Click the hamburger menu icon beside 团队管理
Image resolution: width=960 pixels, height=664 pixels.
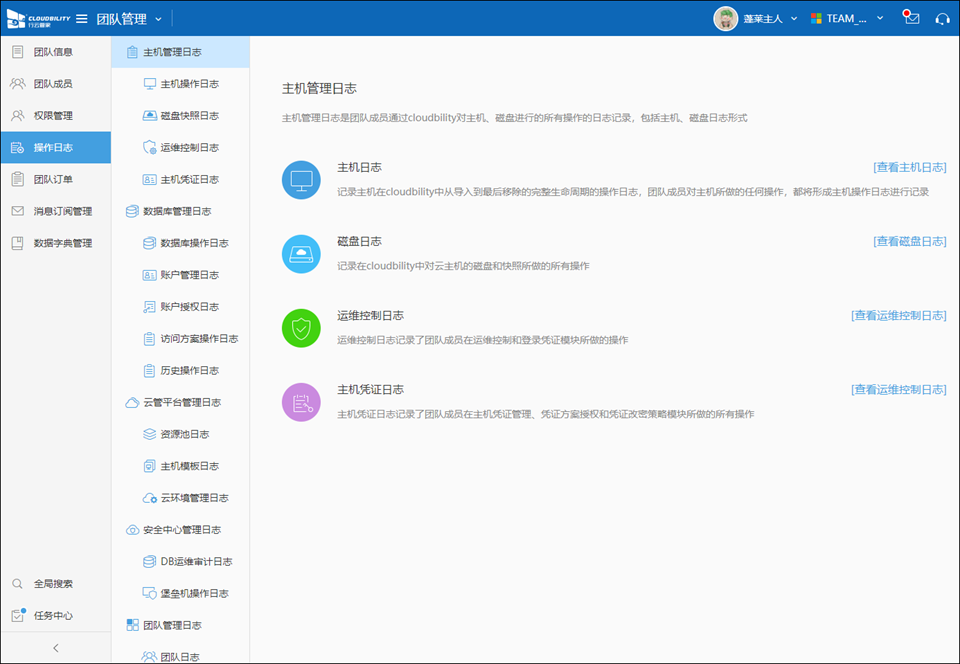(x=82, y=19)
